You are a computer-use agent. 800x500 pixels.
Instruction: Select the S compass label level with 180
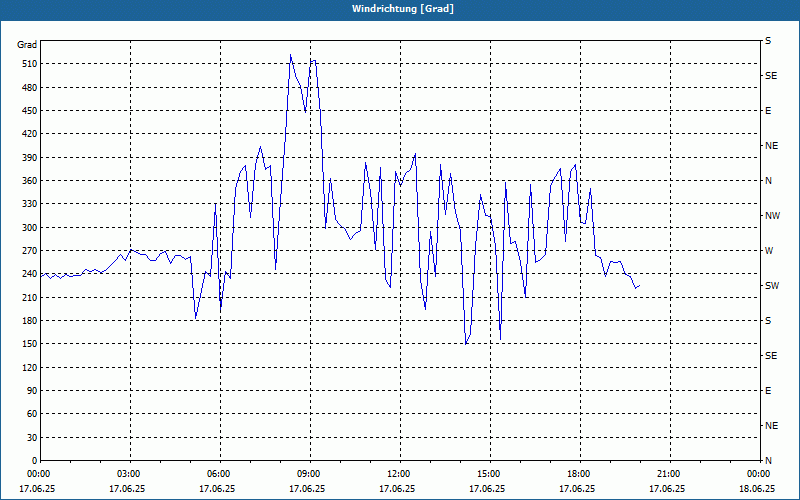click(768, 321)
